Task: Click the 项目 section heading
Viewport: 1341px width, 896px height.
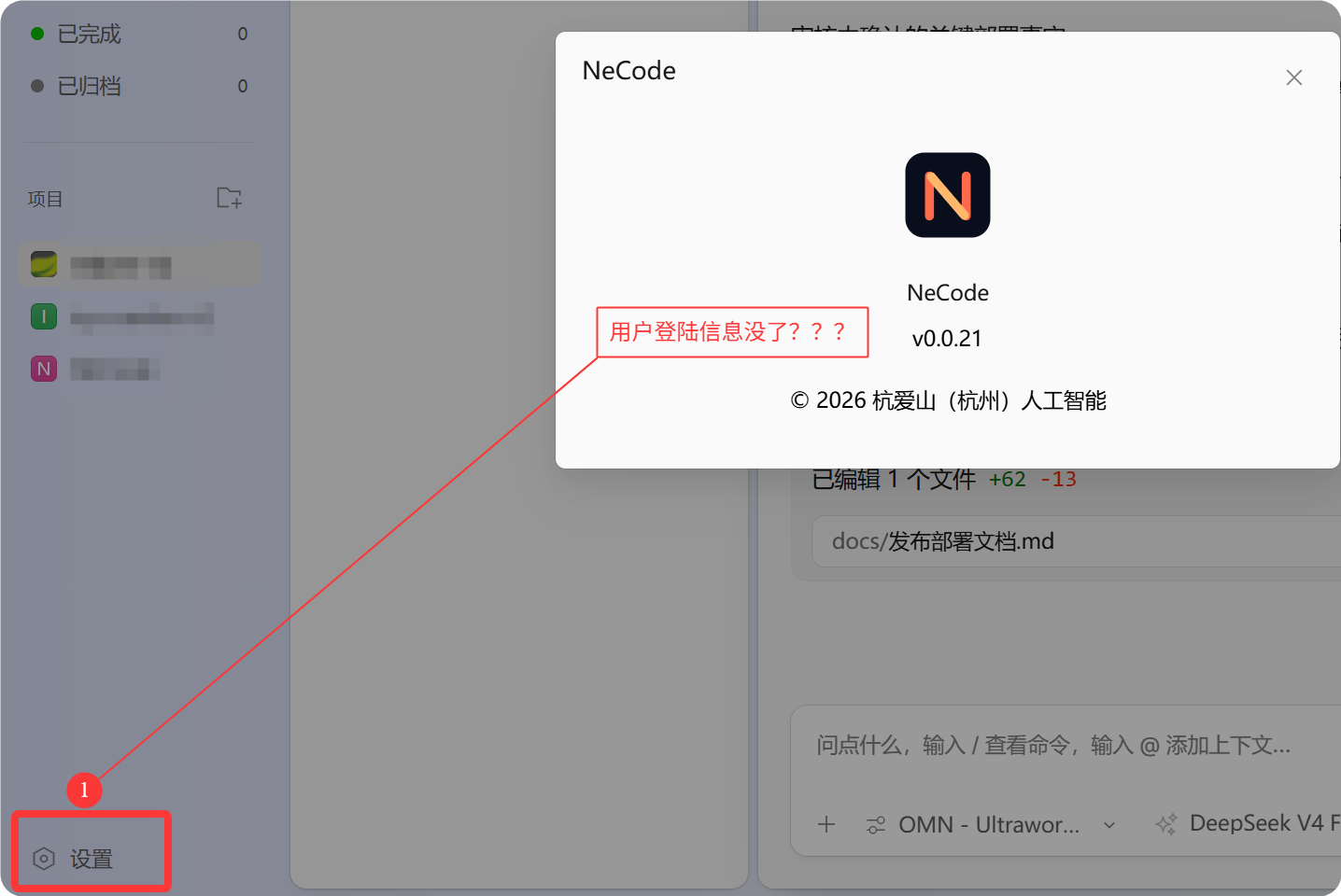Action: click(x=45, y=199)
